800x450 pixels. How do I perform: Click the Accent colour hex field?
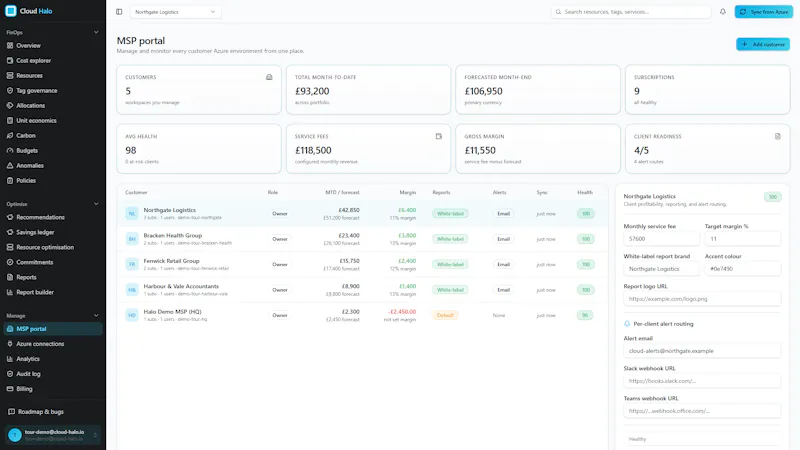pos(742,269)
